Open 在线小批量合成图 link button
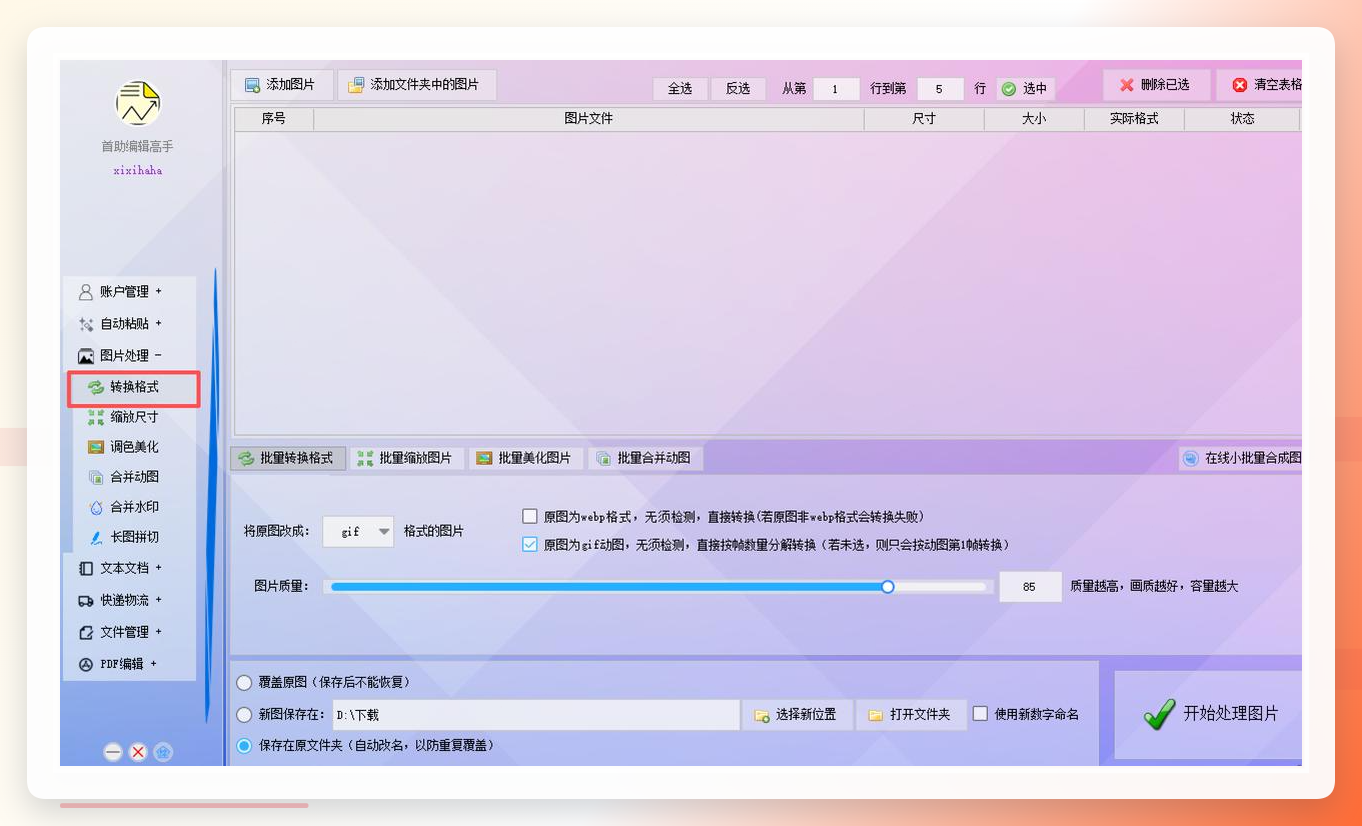This screenshot has height=826, width=1362. pos(1241,458)
